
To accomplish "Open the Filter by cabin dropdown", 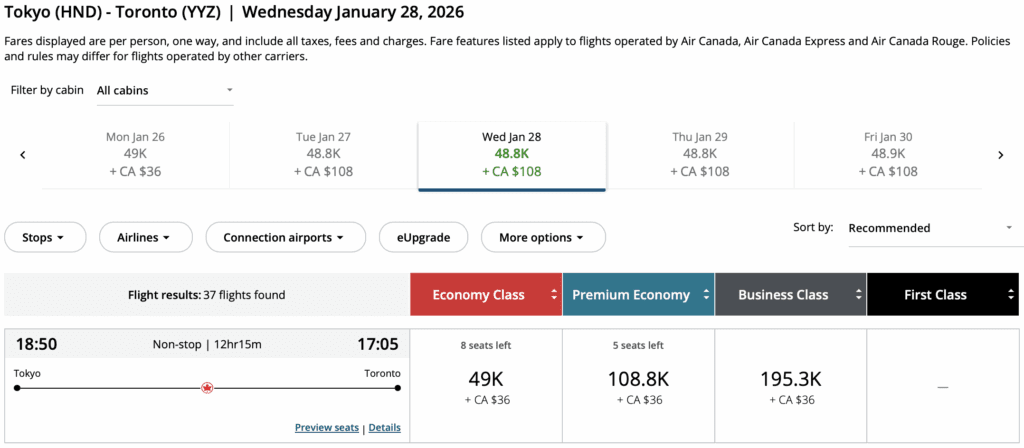I will 165,90.
